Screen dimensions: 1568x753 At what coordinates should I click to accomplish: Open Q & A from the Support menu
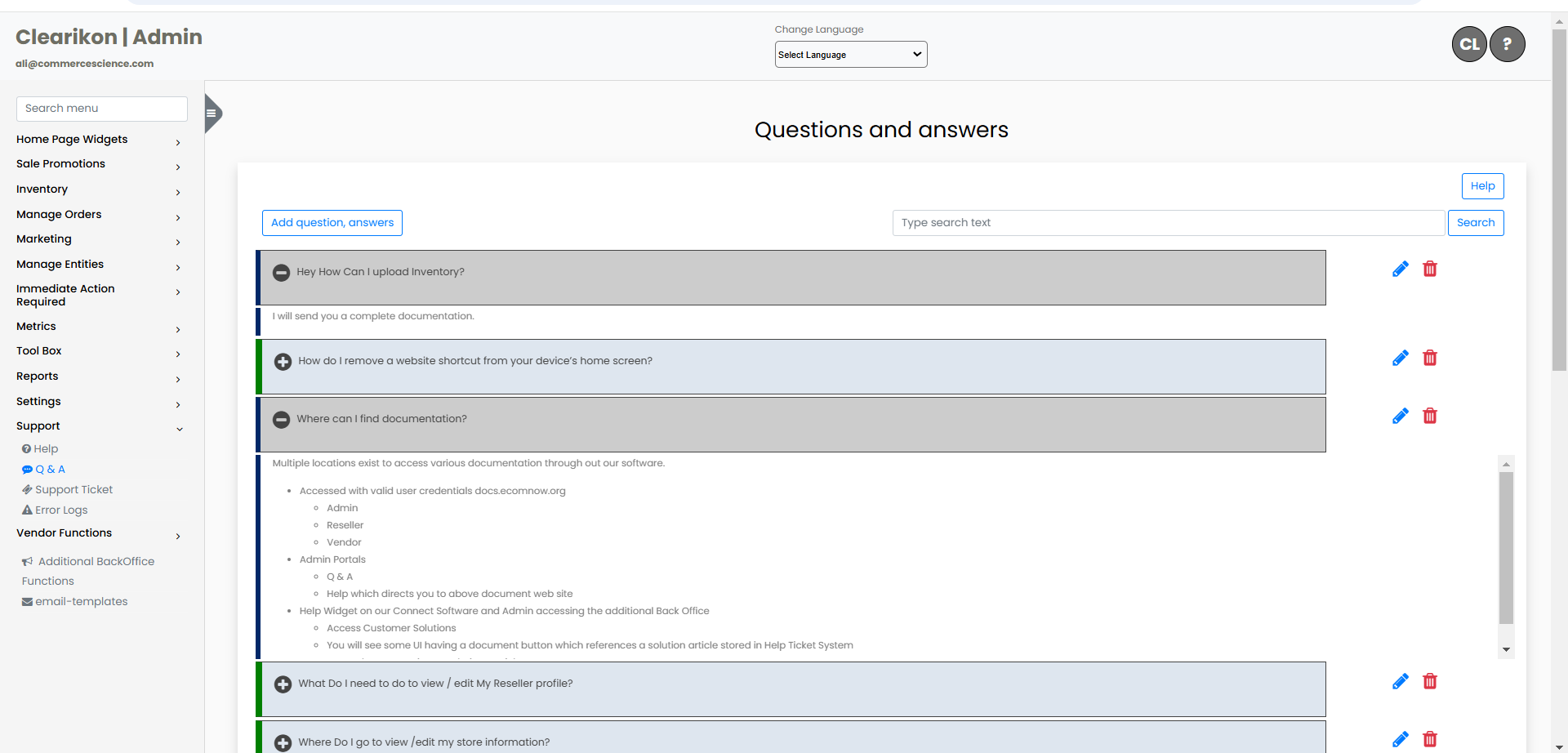pyautogui.click(x=50, y=469)
